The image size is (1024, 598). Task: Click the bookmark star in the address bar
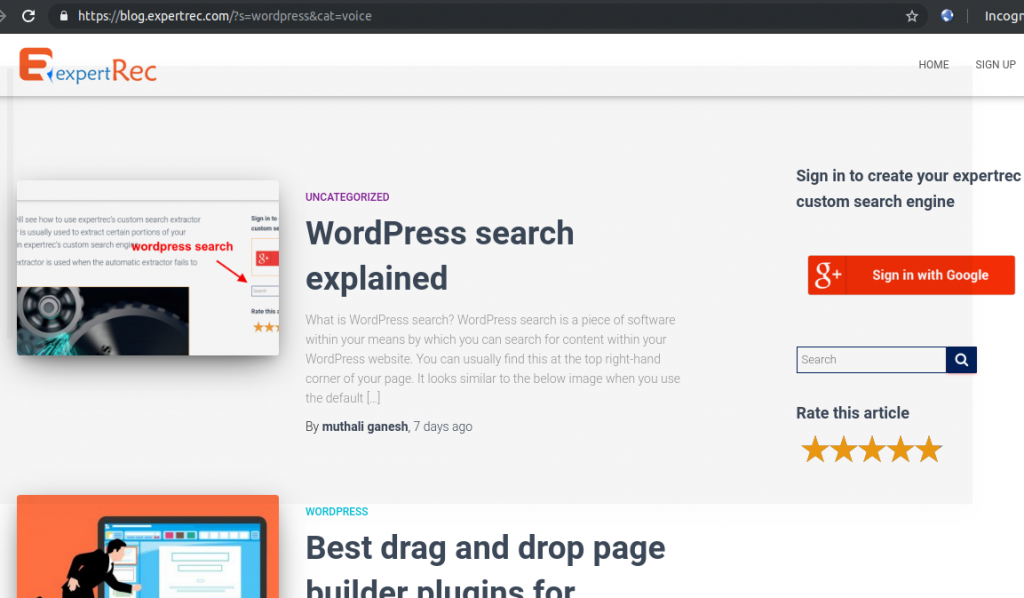[x=911, y=16]
